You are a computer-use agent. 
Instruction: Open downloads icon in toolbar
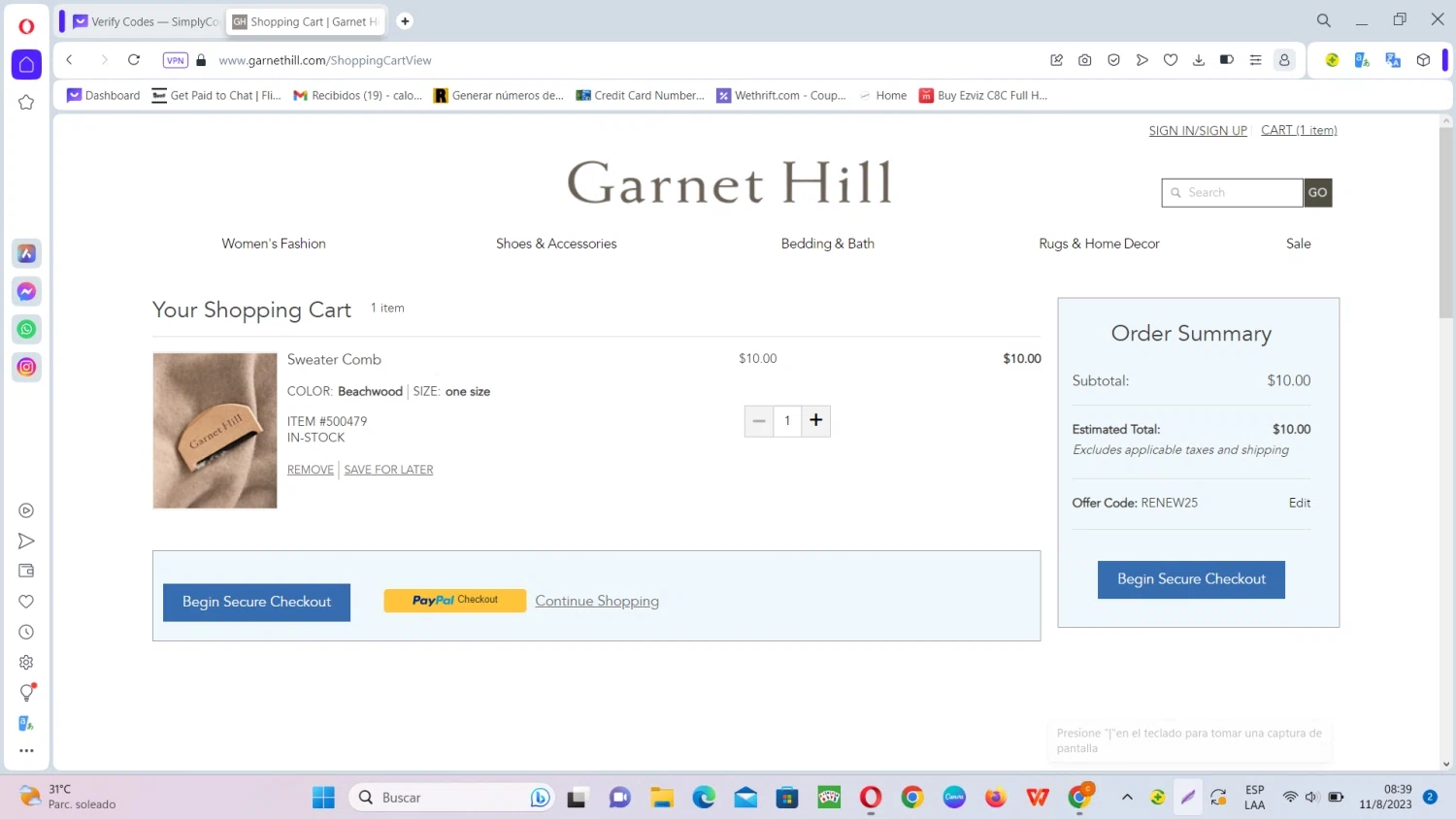(x=1199, y=60)
